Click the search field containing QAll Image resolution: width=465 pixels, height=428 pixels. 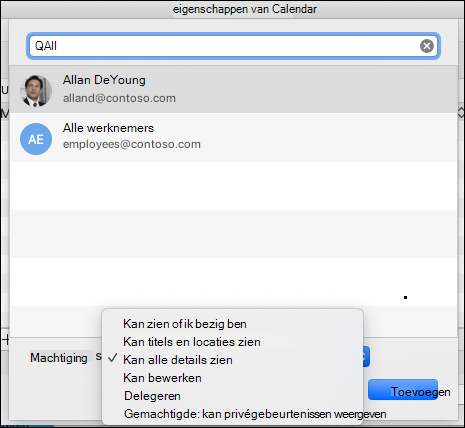tap(233, 46)
